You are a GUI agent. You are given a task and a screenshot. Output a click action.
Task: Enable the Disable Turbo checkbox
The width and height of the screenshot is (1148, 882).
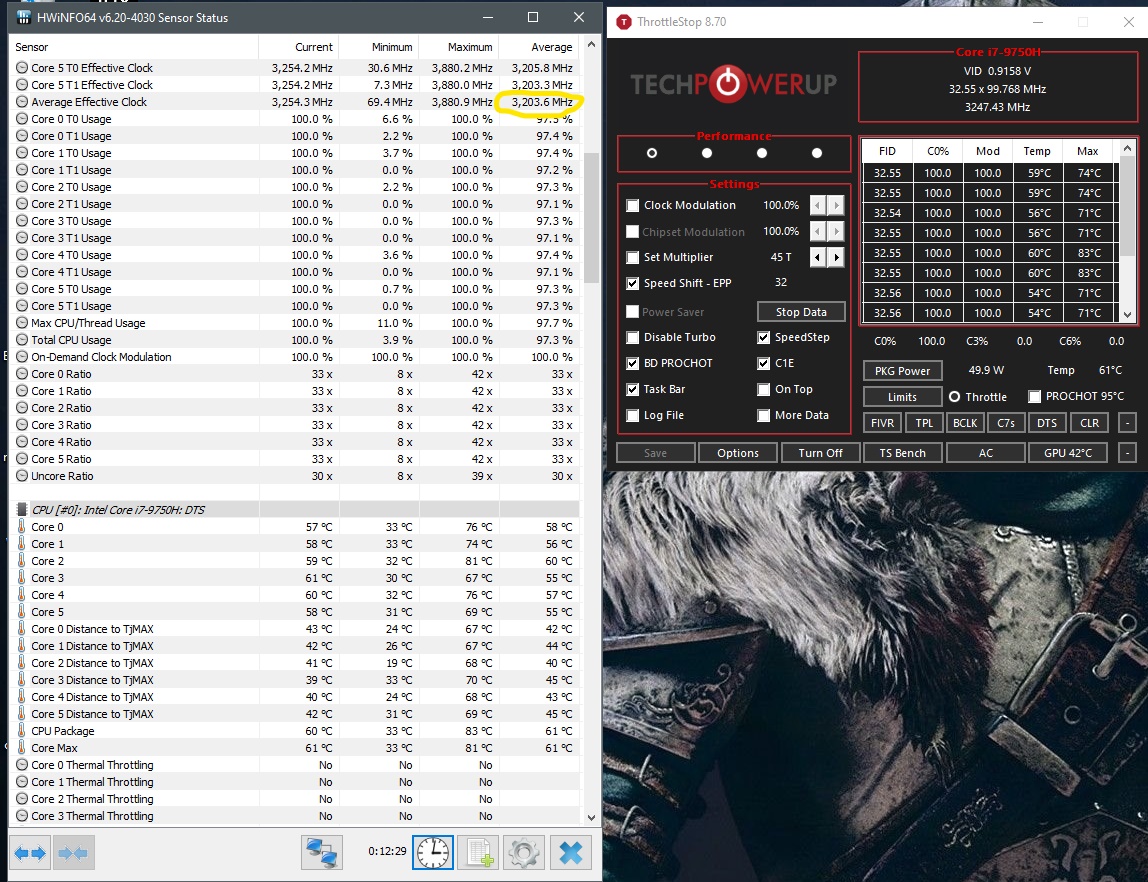tap(633, 337)
